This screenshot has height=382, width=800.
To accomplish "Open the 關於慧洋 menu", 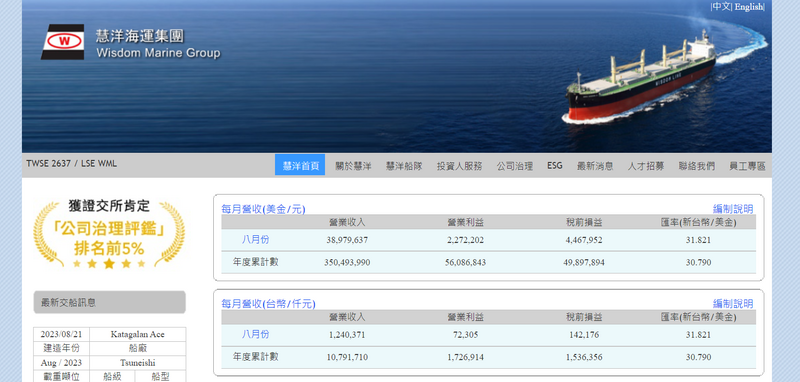I will [x=353, y=166].
